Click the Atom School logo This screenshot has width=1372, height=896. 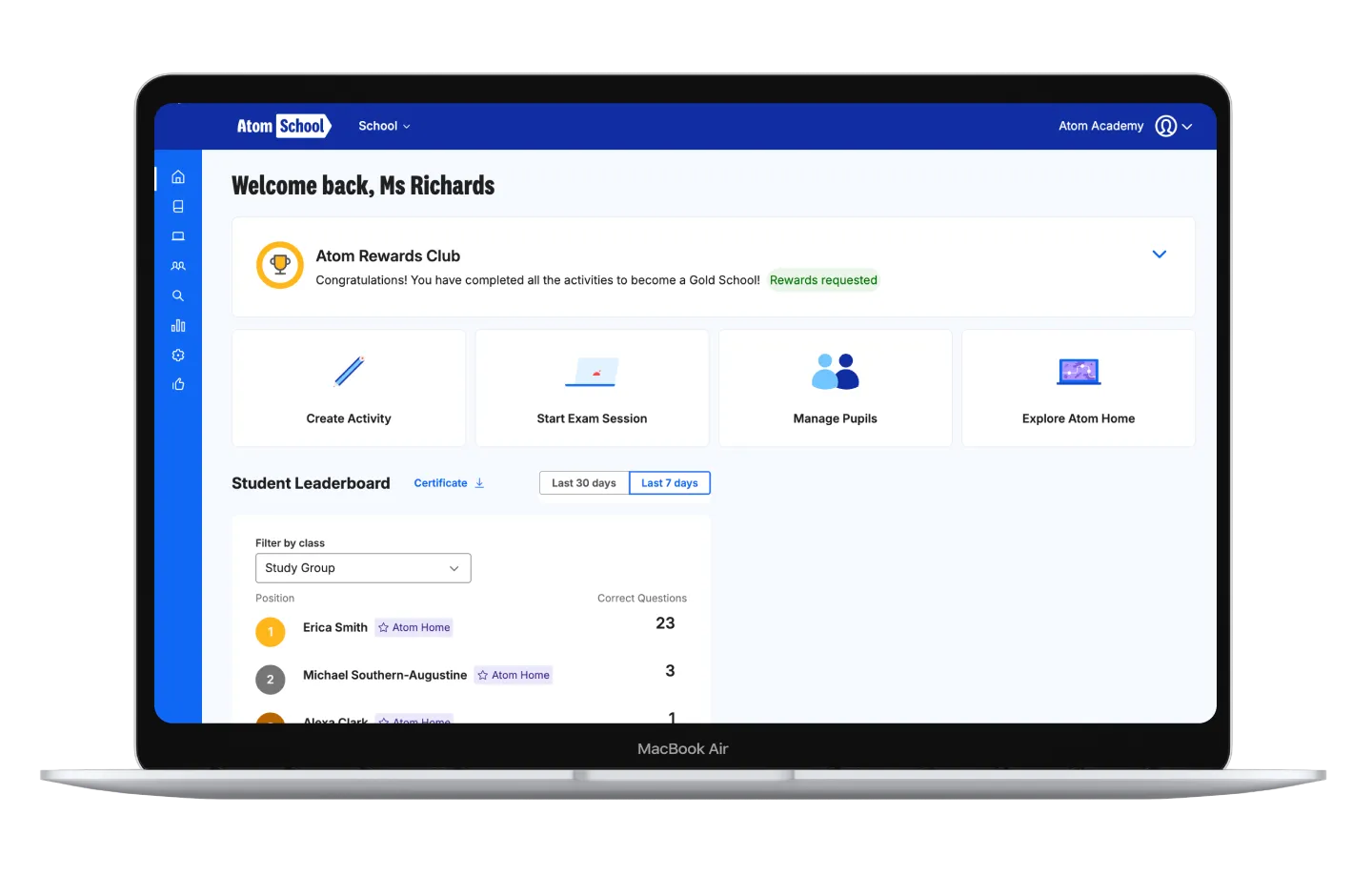click(283, 126)
